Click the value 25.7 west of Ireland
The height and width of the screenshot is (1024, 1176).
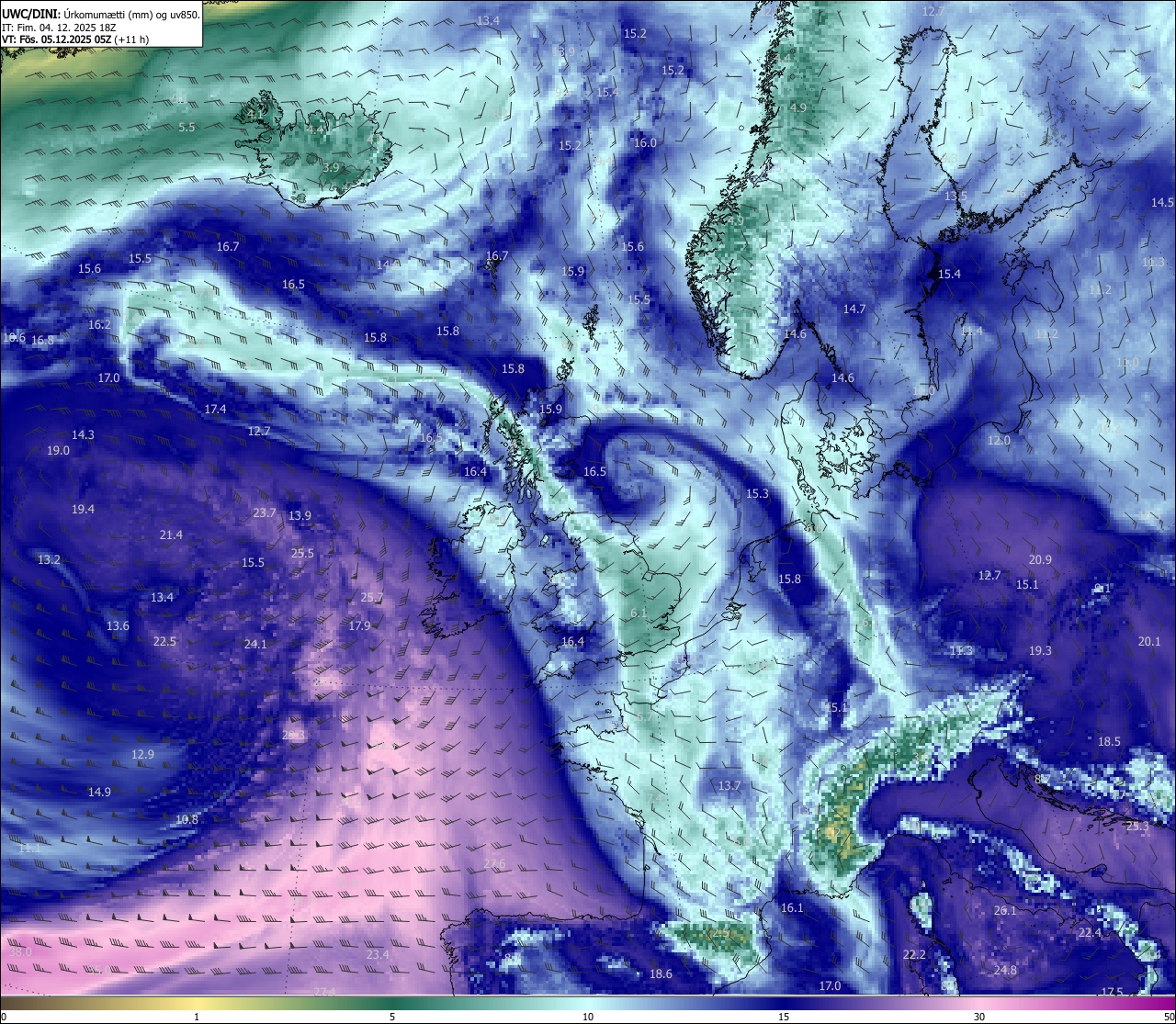pos(371,598)
